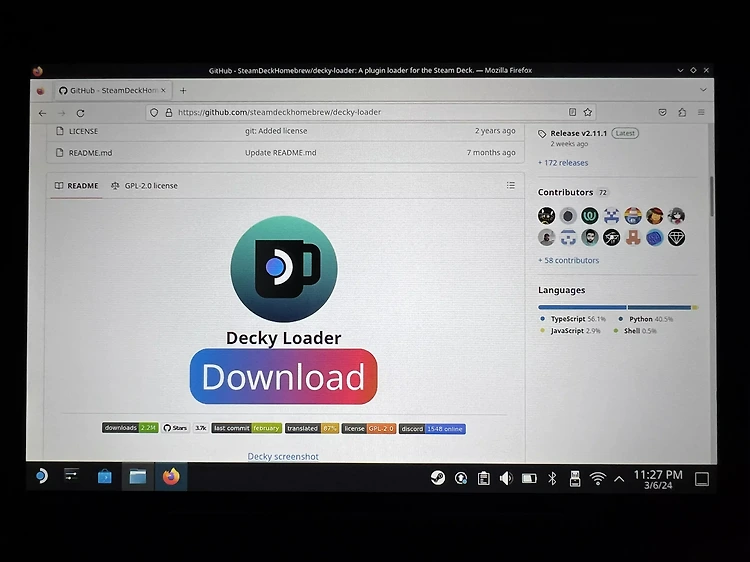Open the 'git: Added license' commit message
The image size is (750, 562).
pos(276,131)
